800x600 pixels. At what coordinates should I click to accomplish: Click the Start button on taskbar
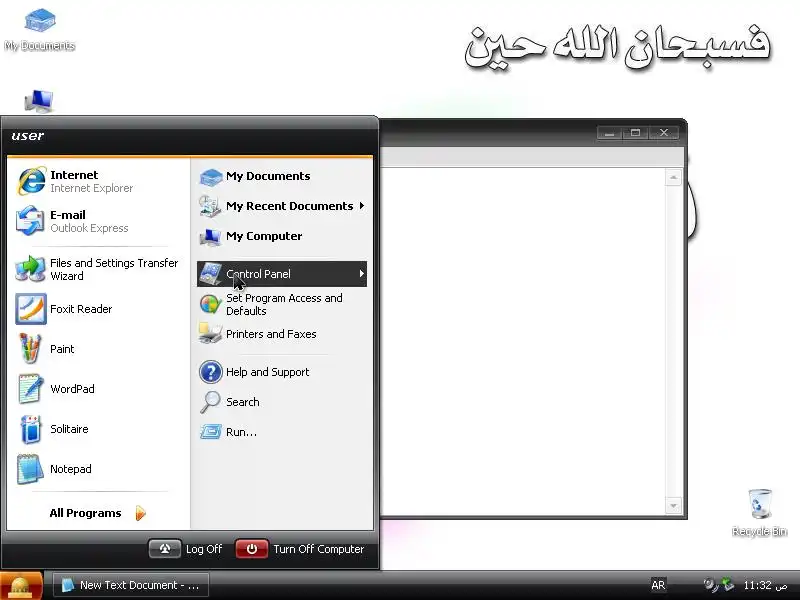coord(21,585)
